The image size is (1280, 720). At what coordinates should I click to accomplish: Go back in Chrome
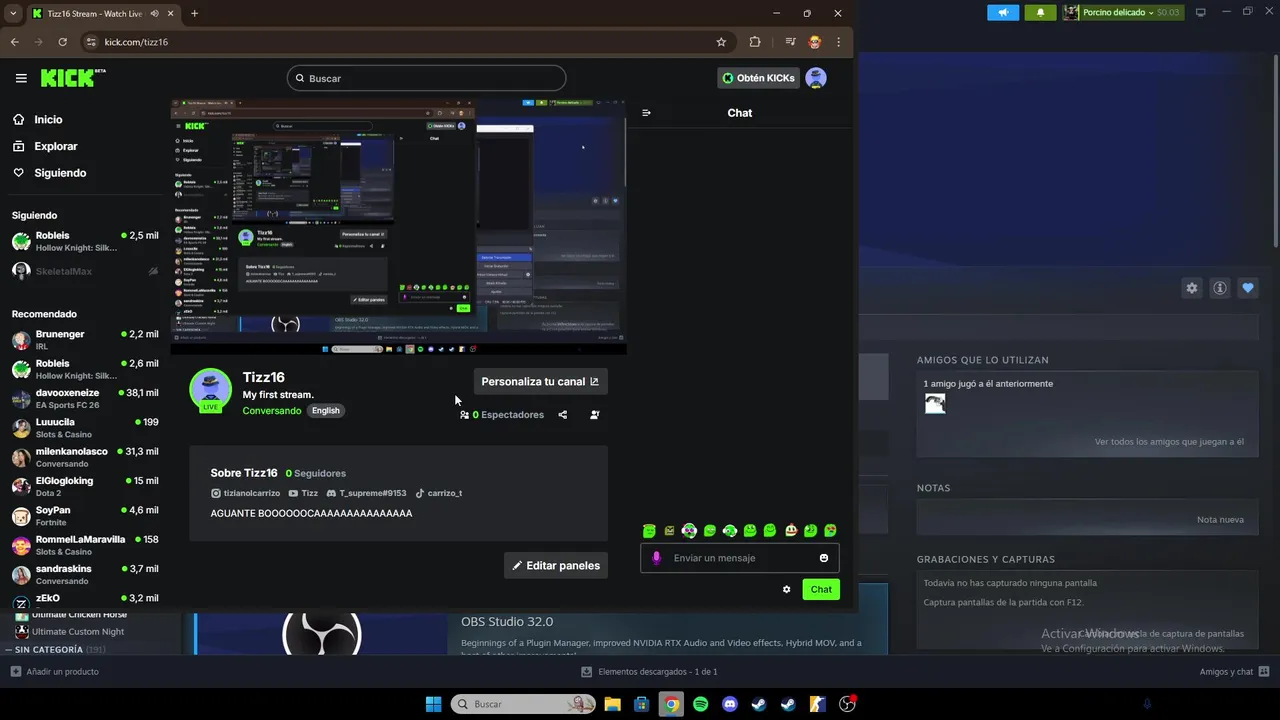click(x=14, y=42)
